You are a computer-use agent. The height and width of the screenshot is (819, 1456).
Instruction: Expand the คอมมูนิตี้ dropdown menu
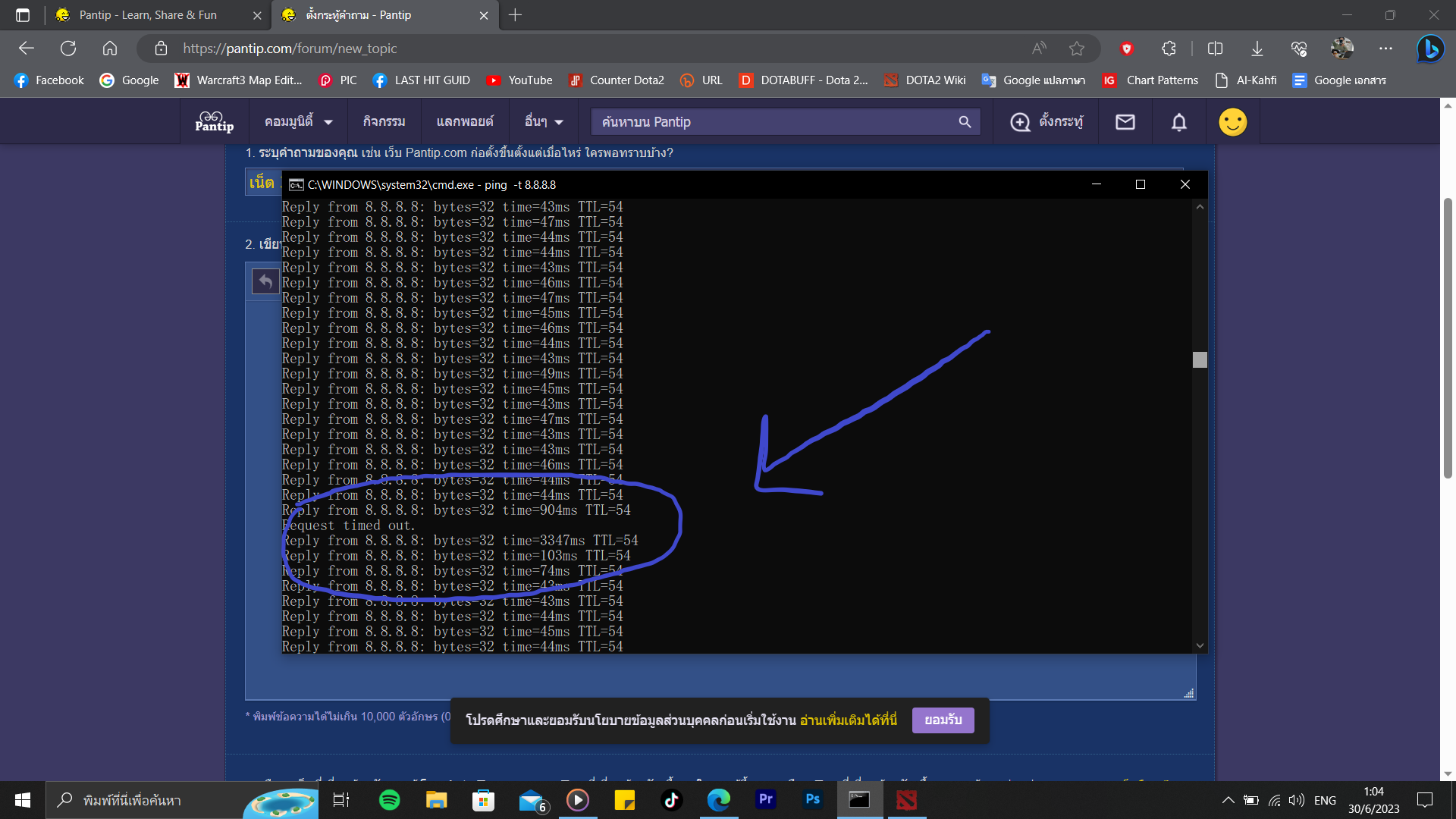coord(299,122)
